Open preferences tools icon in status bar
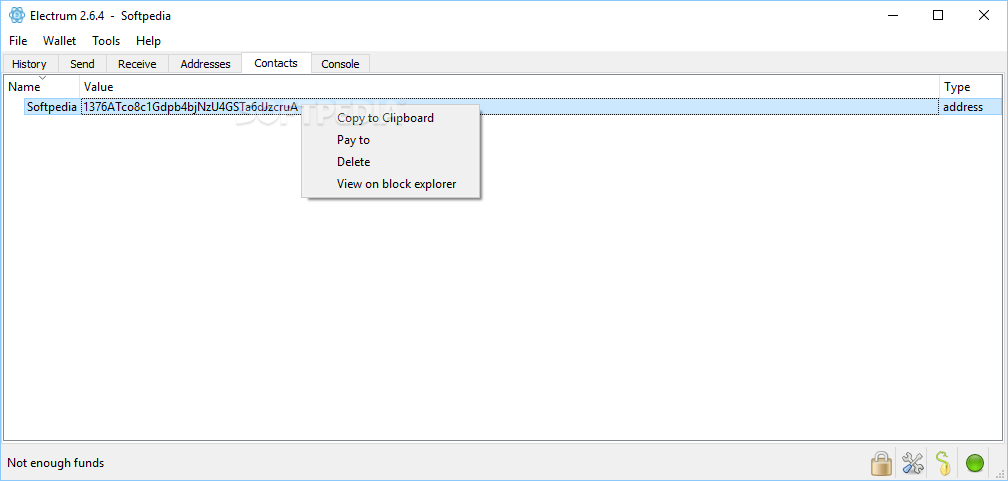Viewport: 1008px width, 481px height. point(912,462)
